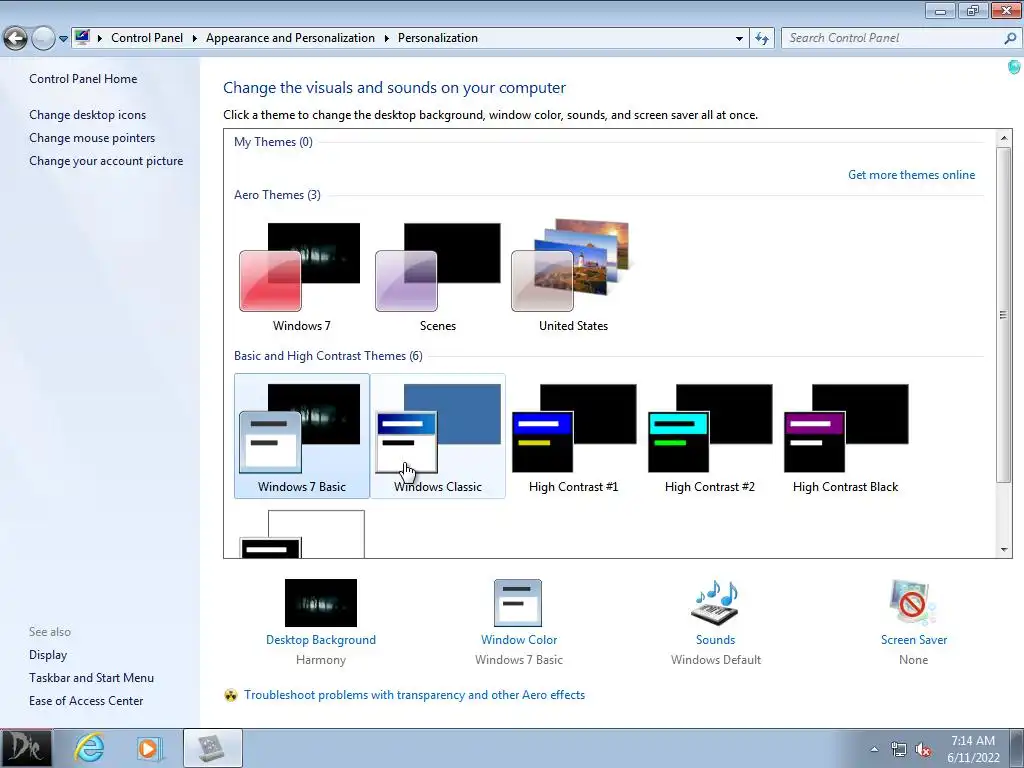
Task: Click Control Panel breadcrumb
Action: point(147,38)
